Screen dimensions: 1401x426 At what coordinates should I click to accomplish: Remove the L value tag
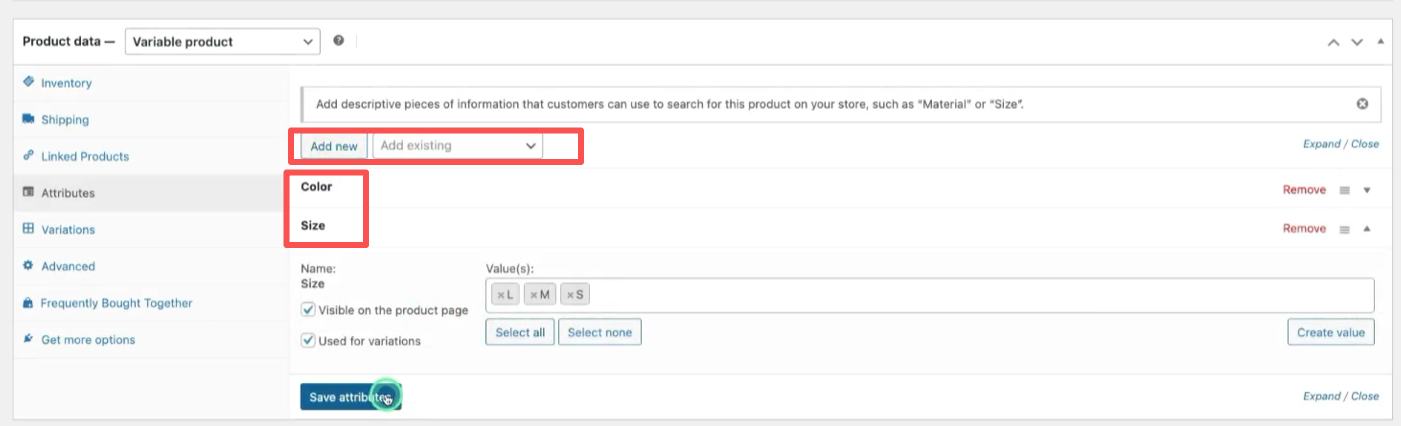(500, 295)
